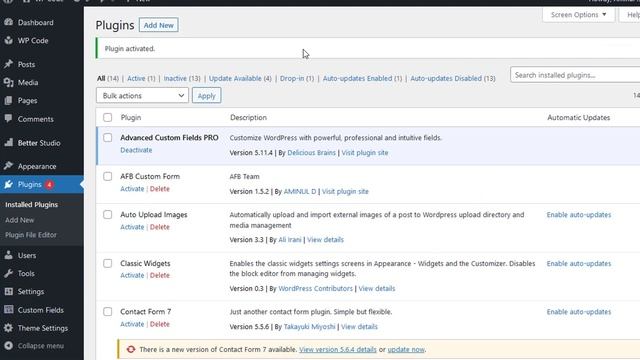Delete Classic Widgets plugin
The image size is (640, 360).
[x=160, y=276]
